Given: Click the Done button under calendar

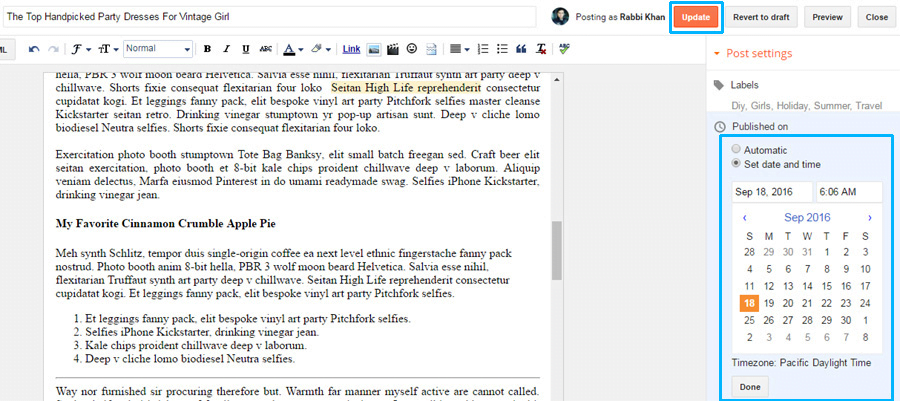Looking at the screenshot, I should point(750,387).
